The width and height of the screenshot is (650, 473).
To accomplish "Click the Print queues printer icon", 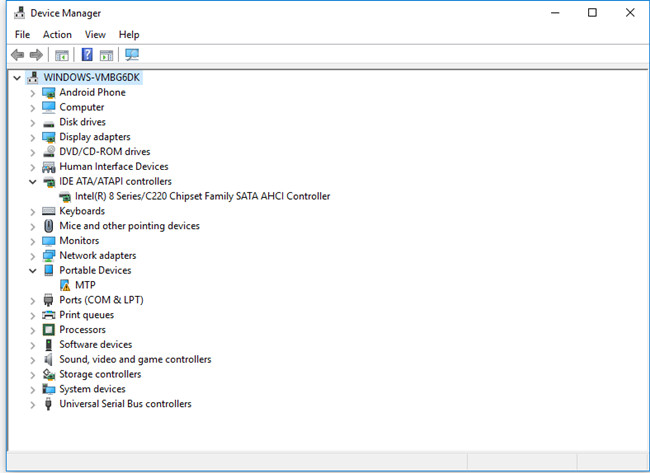I will coord(49,315).
